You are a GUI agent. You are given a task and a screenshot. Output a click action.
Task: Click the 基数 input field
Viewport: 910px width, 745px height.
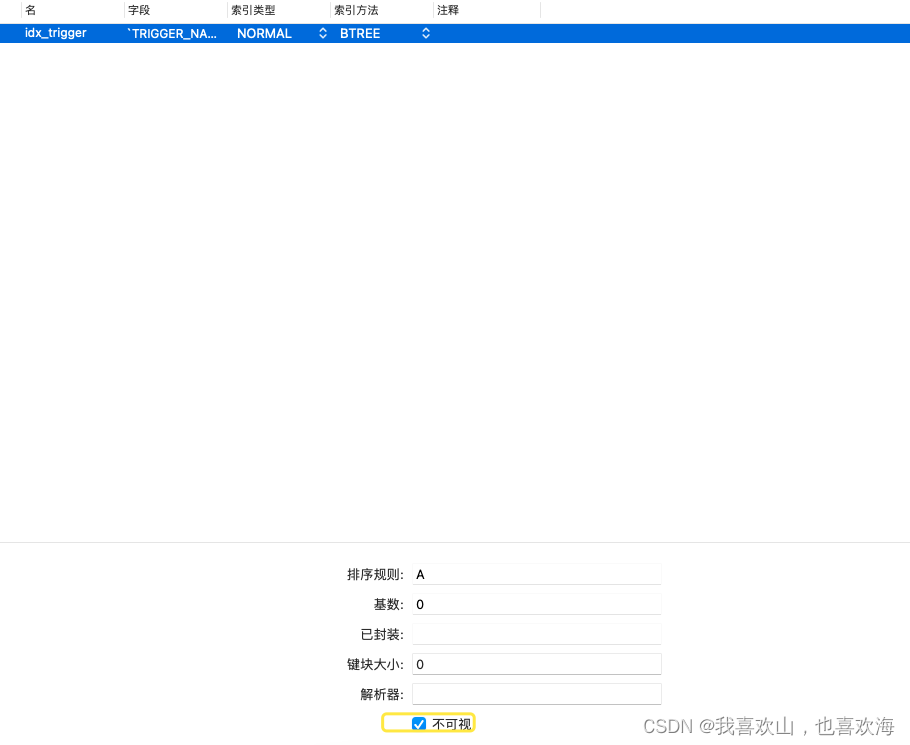tap(537, 604)
